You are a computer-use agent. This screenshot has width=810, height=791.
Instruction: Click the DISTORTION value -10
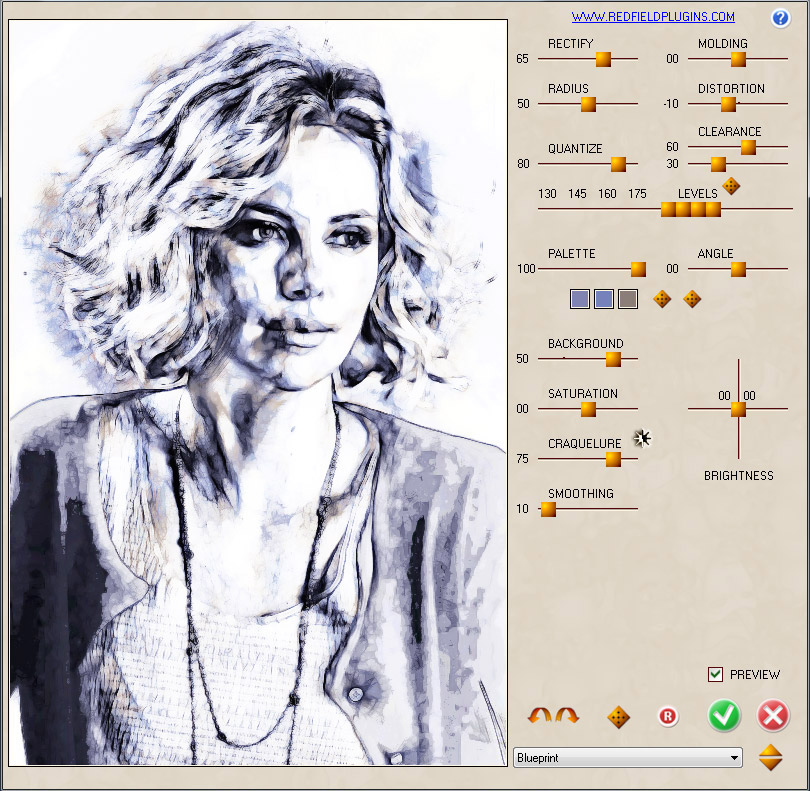coord(671,104)
